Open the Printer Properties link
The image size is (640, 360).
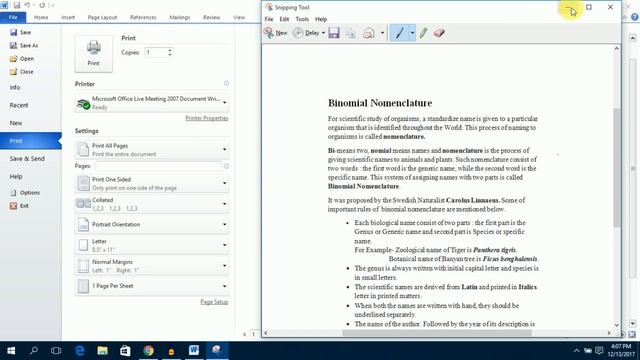pos(207,118)
